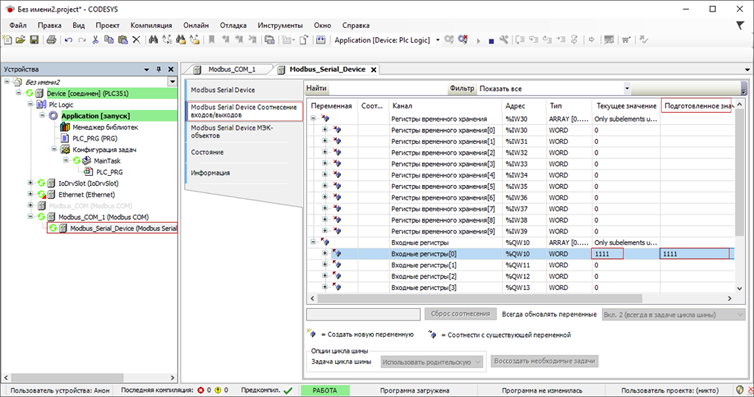The height and width of the screenshot is (397, 754).
Task: Click the Подготовленное значение column header
Action: pyautogui.click(x=696, y=106)
